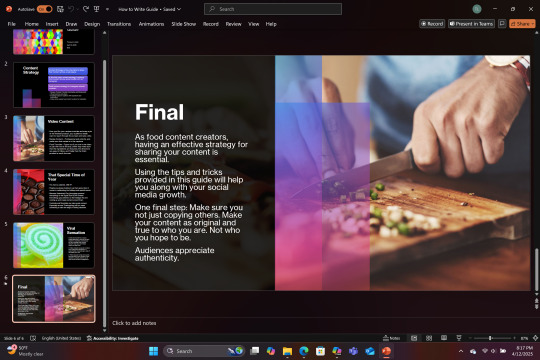
Task: Click the cutting board photo on slide
Action: [x=402, y=173]
